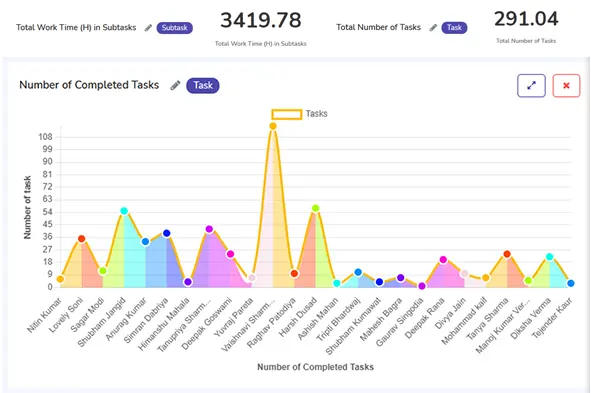Click pencil icon beside Total Number of Tasks
The height and width of the screenshot is (393, 591).
click(x=433, y=27)
